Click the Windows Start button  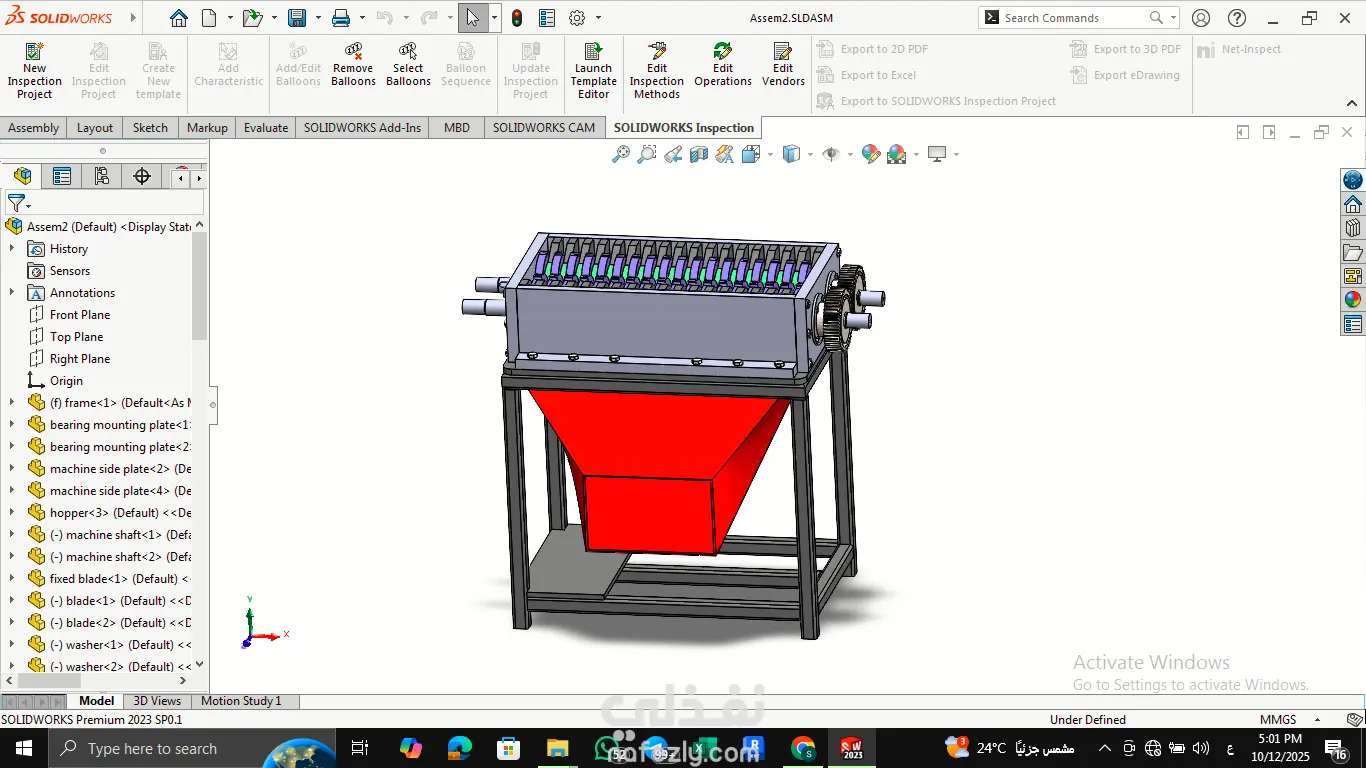[x=24, y=748]
